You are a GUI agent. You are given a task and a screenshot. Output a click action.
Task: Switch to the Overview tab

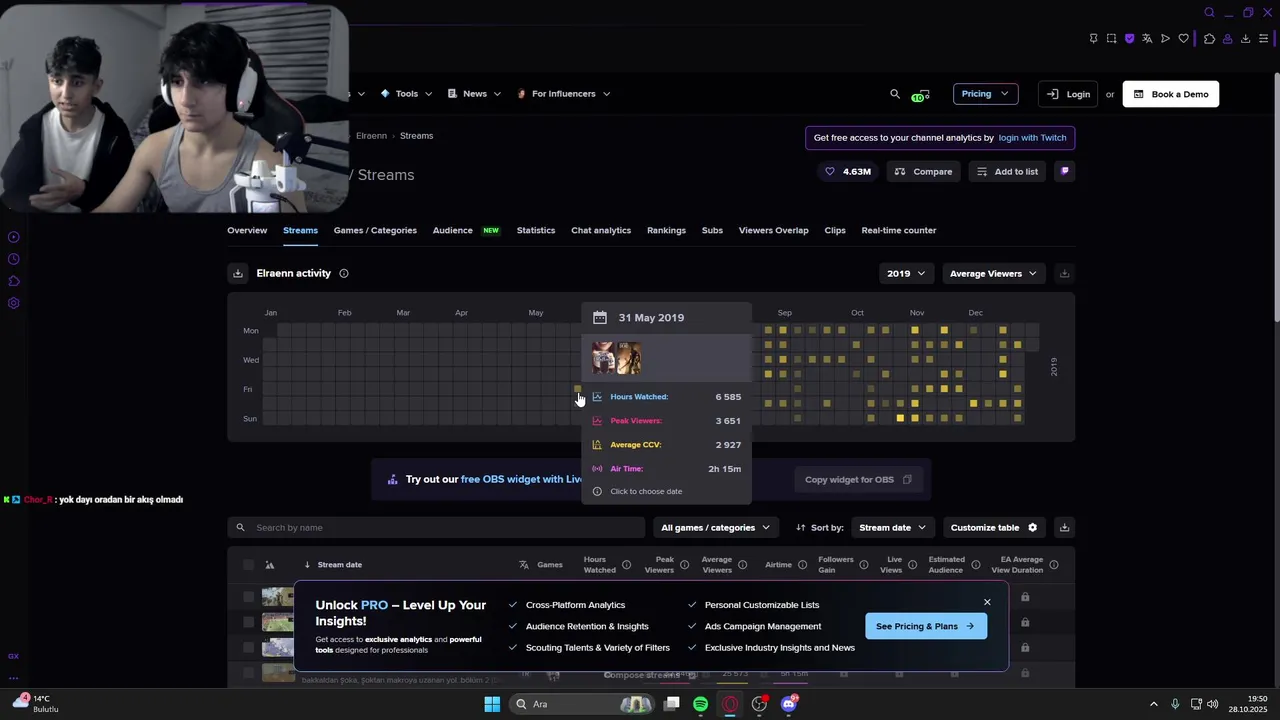247,230
